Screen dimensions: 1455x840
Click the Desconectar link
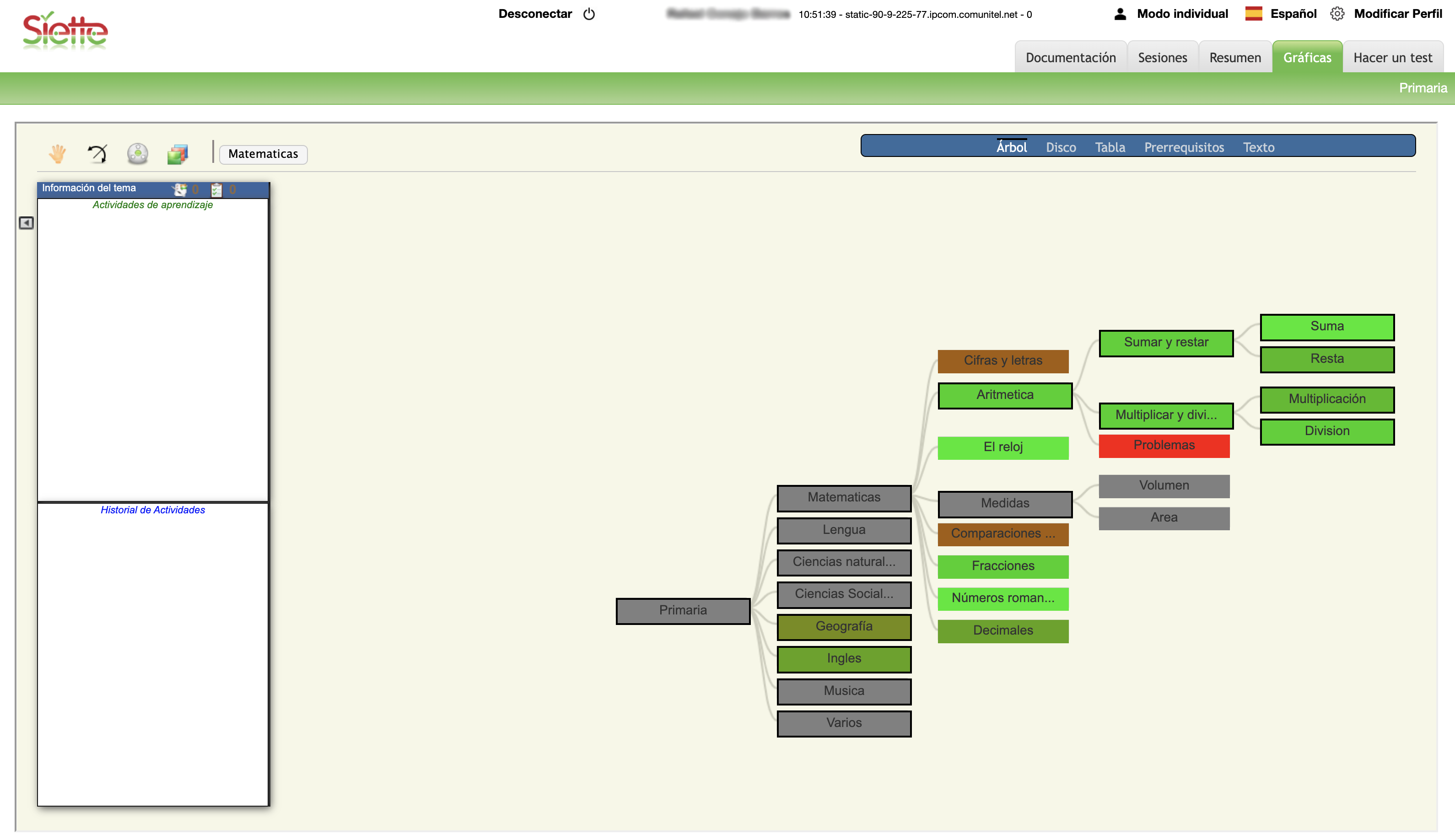pos(535,14)
